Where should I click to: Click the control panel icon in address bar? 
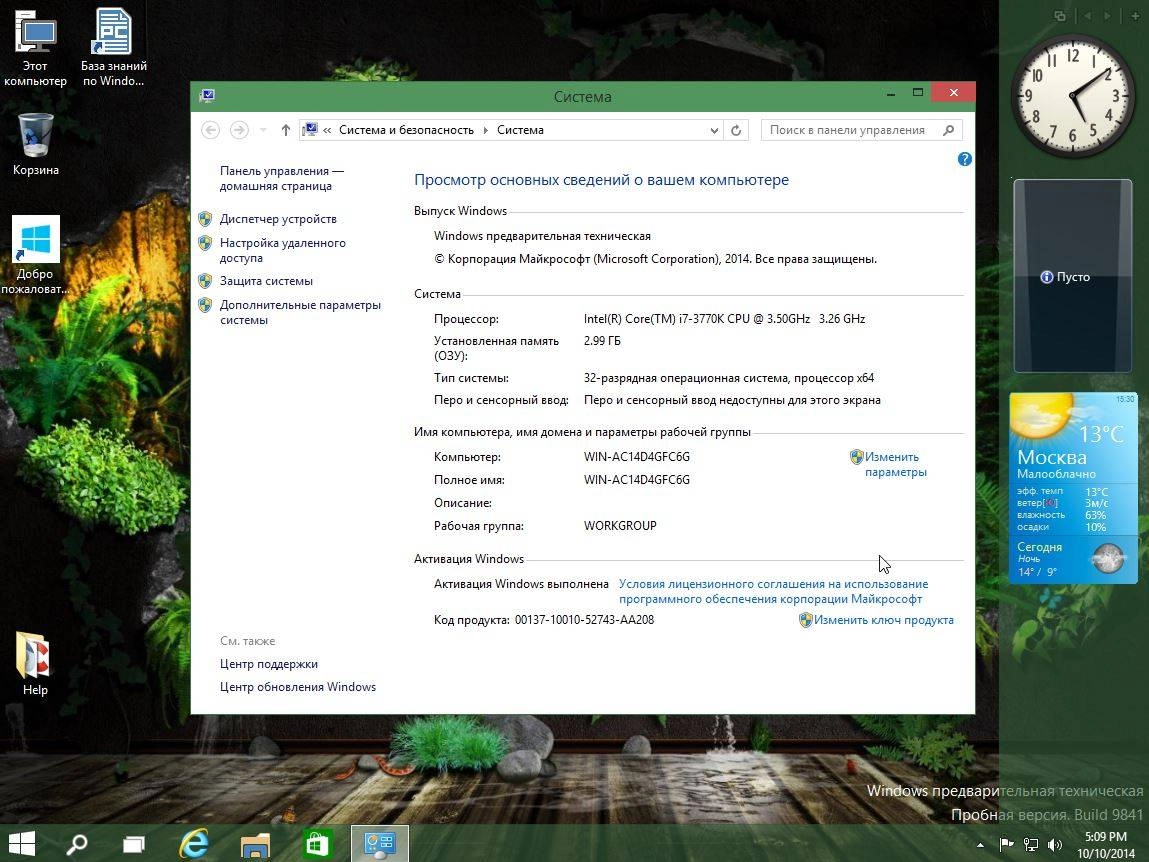310,130
